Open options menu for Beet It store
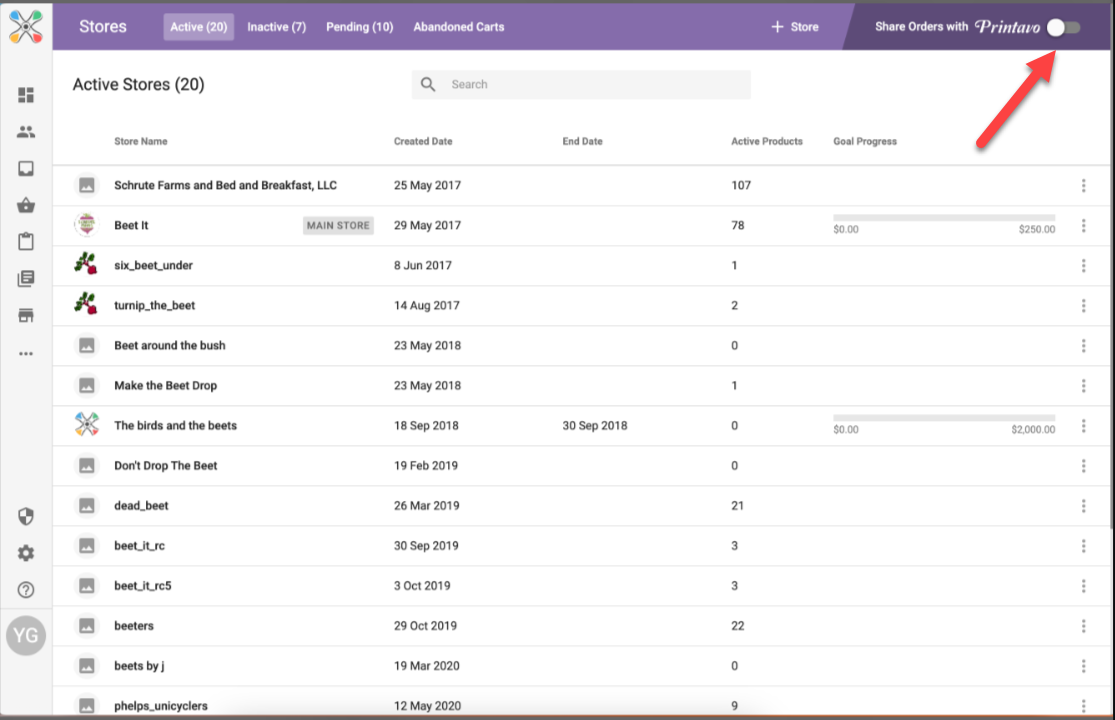The image size is (1115, 720). pos(1083,226)
